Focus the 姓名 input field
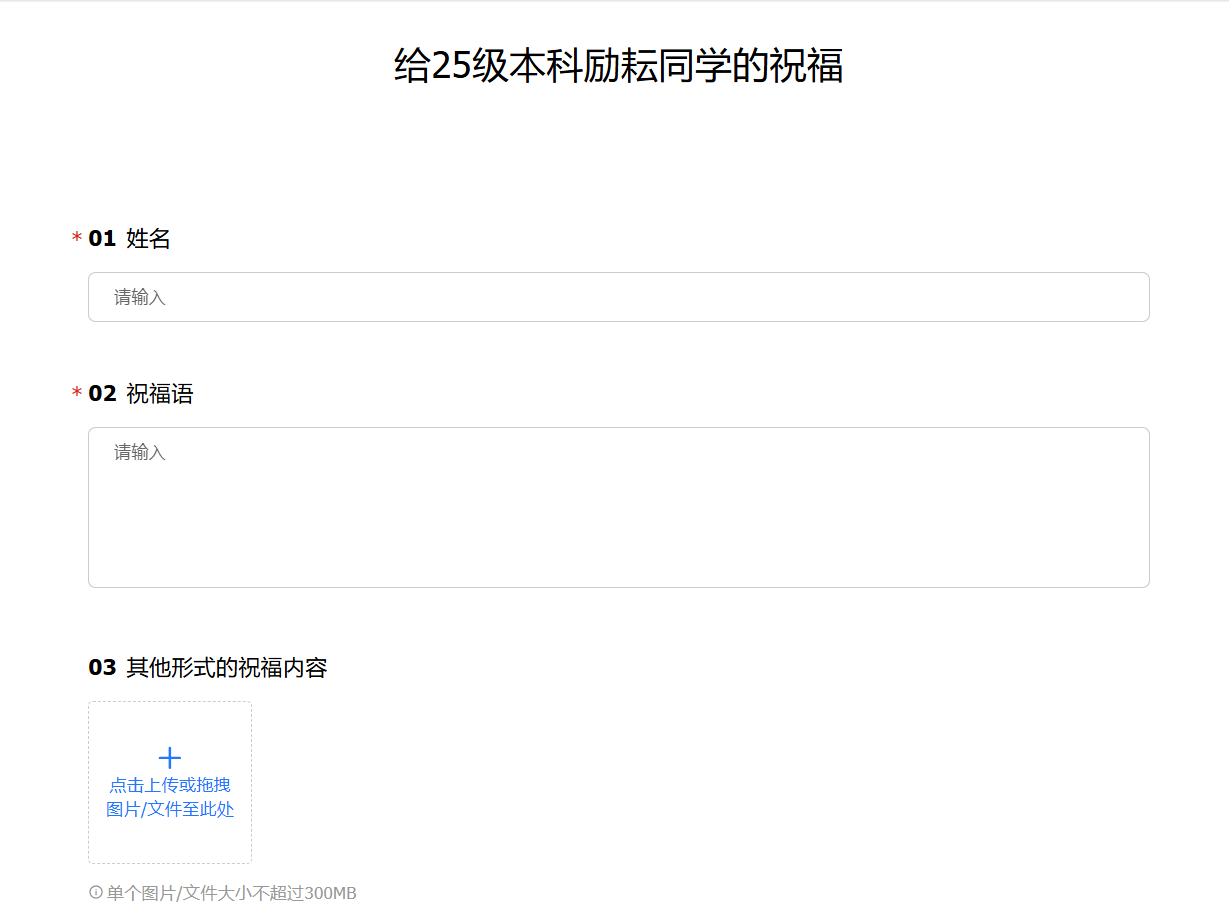 click(x=618, y=297)
